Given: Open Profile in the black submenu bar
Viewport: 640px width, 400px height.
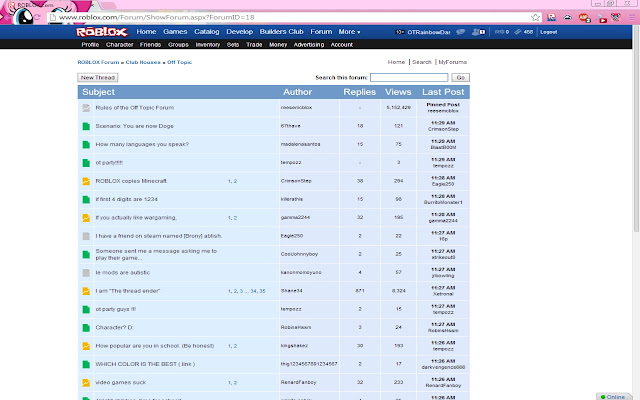Looking at the screenshot, I should point(90,44).
